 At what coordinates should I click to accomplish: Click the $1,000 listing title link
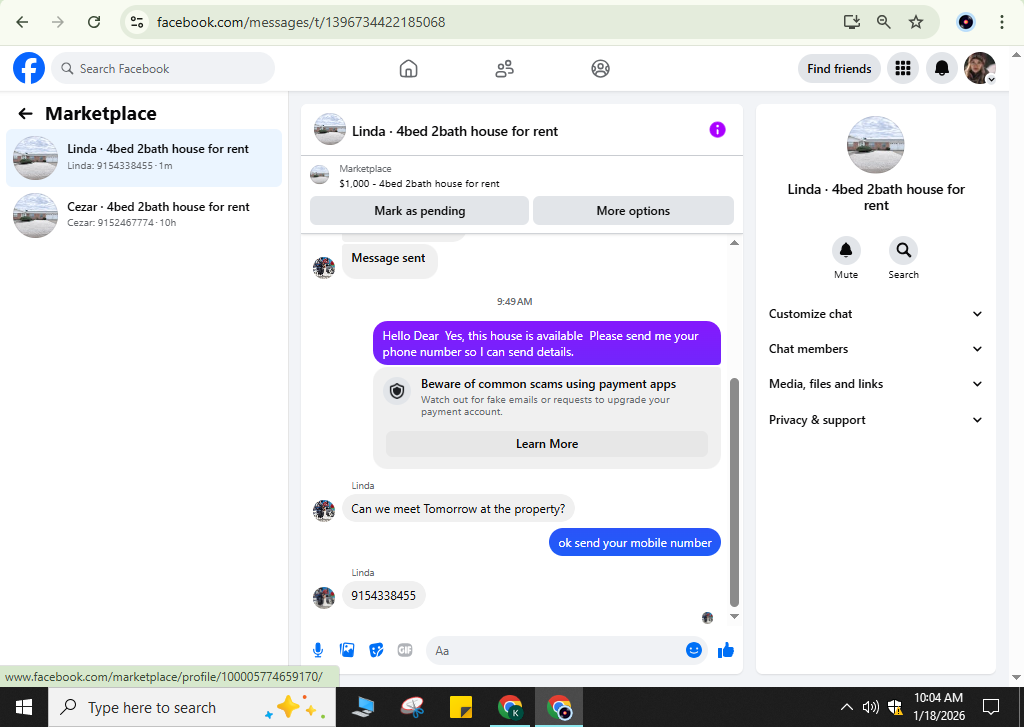tap(419, 184)
